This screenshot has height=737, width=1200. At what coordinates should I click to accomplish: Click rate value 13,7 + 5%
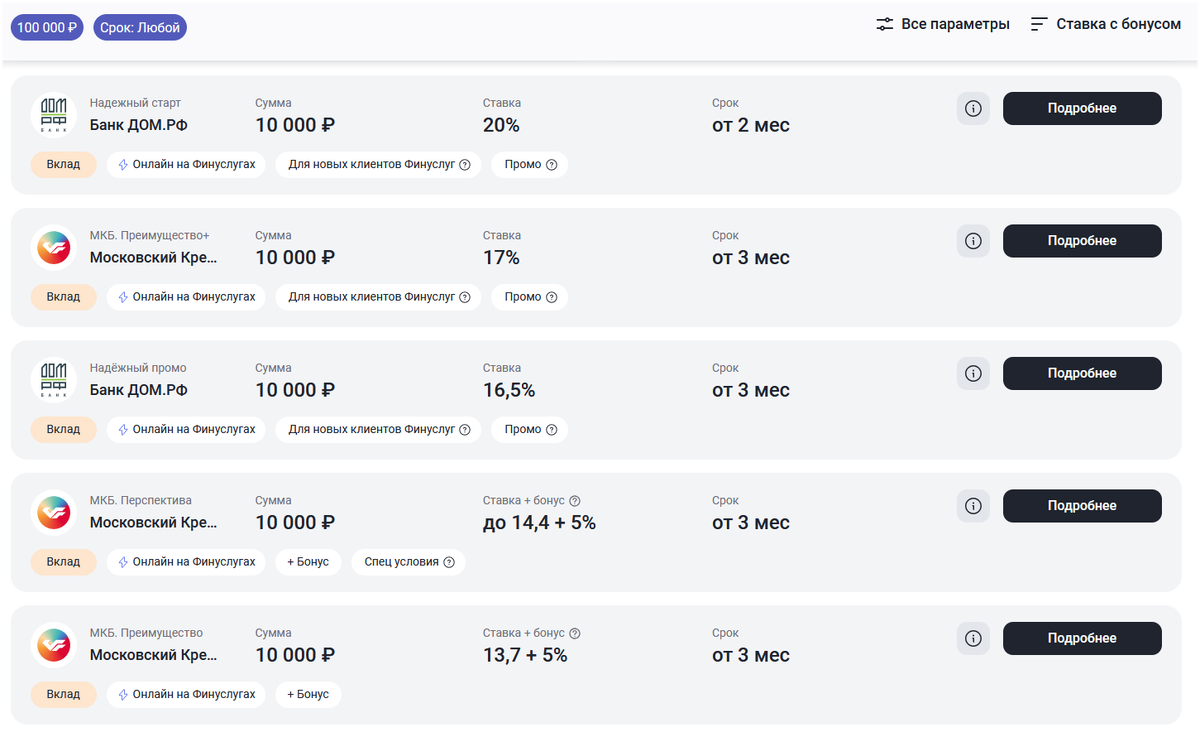525,656
